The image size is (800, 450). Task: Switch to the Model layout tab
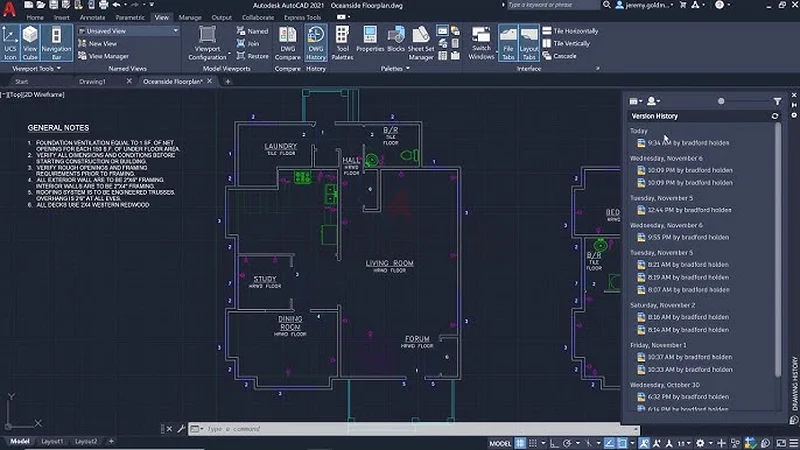pos(20,441)
